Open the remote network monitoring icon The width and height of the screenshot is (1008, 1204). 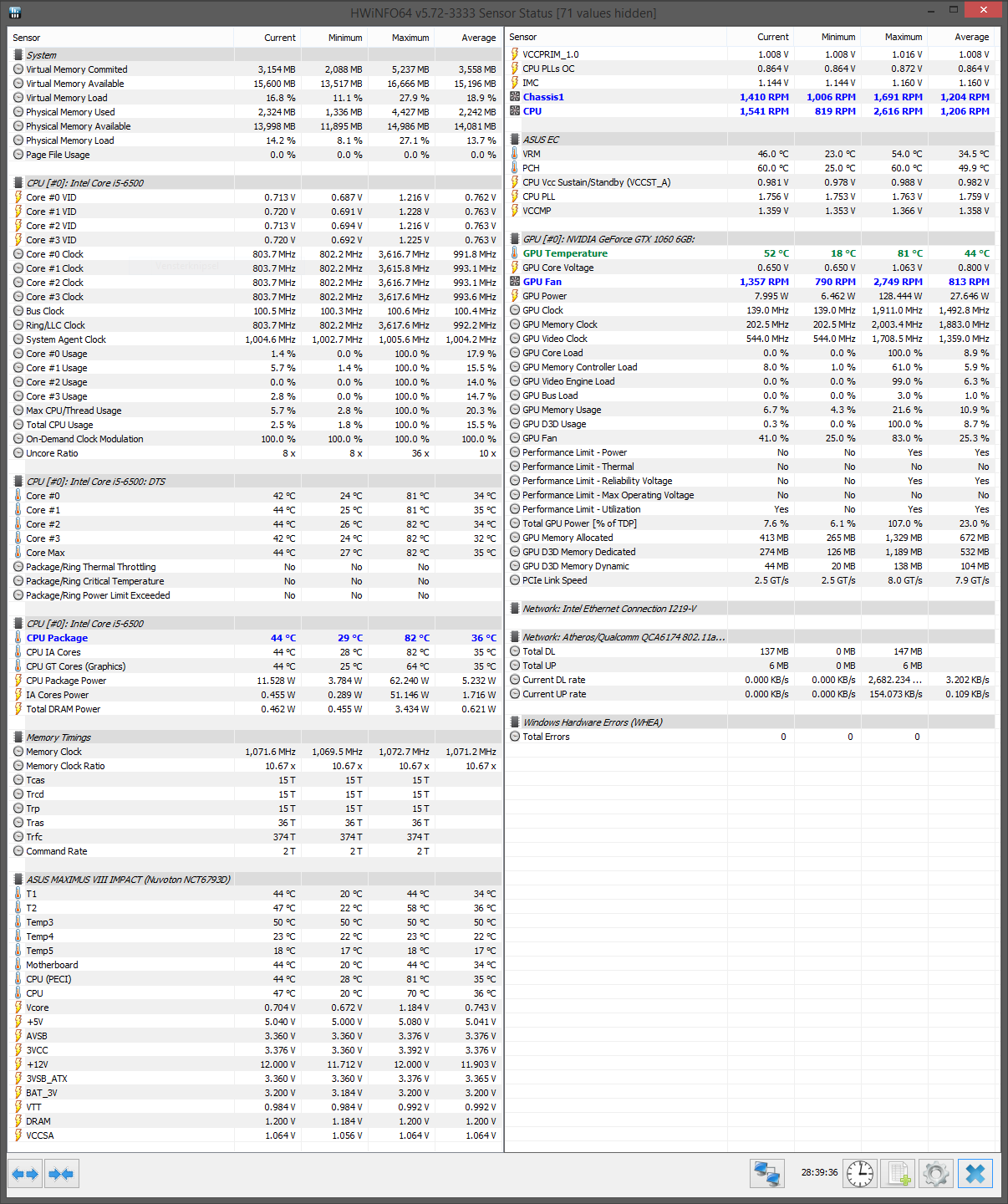tap(766, 1174)
